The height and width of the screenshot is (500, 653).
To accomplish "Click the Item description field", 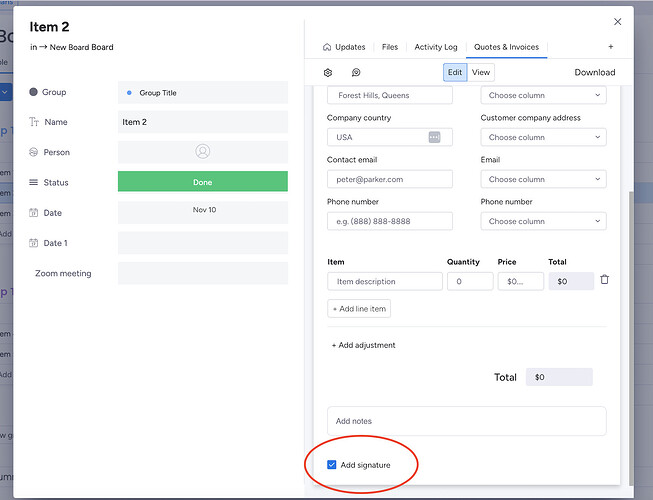I will [385, 281].
